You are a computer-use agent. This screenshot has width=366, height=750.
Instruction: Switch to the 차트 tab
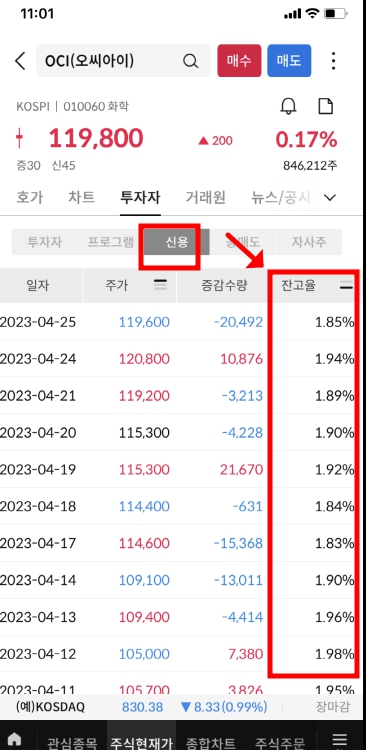click(81, 197)
